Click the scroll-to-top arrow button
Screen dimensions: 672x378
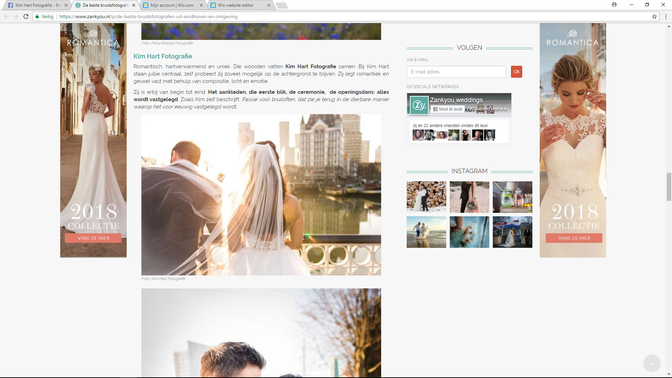(x=652, y=363)
